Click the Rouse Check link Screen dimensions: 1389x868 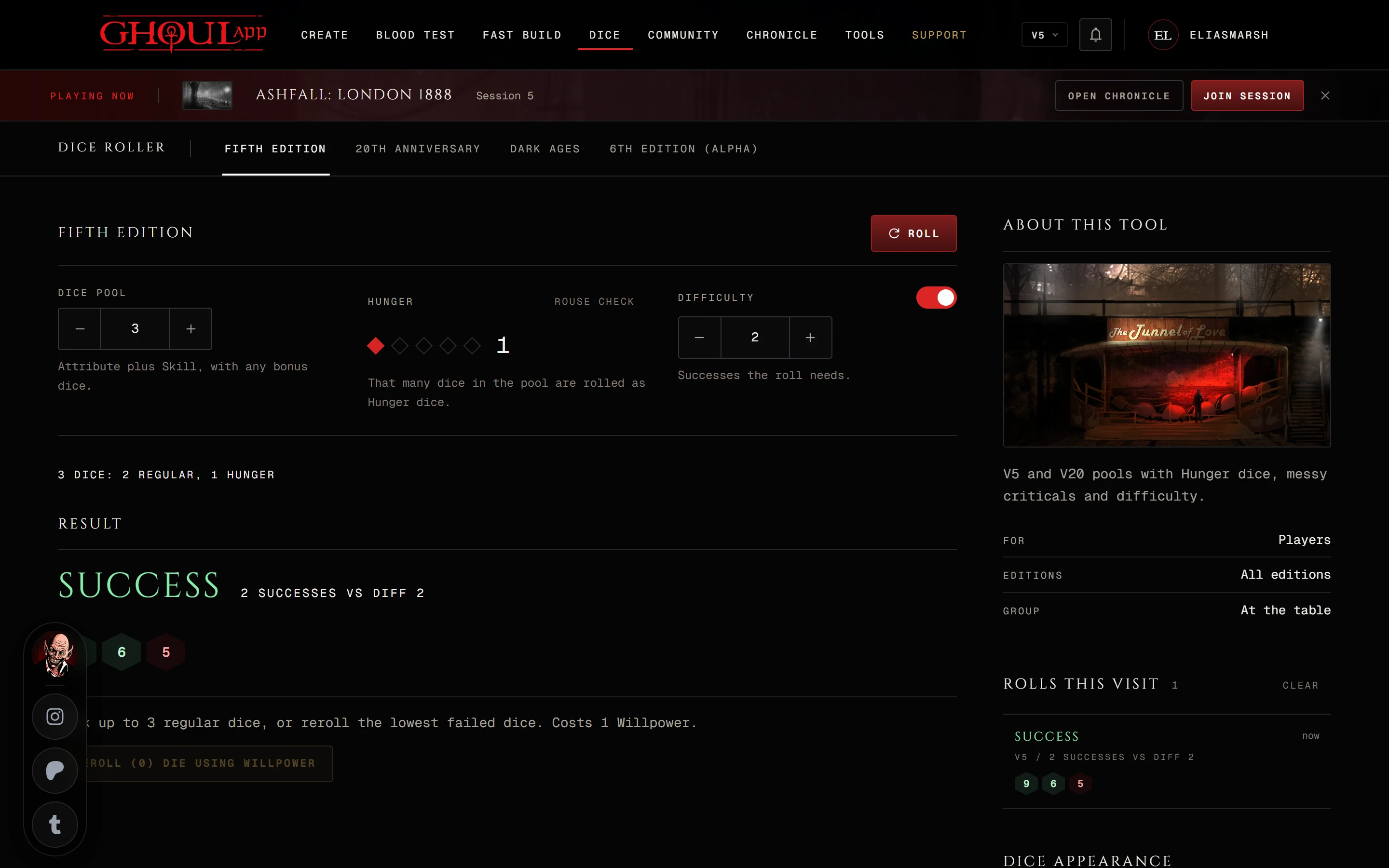pyautogui.click(x=595, y=301)
